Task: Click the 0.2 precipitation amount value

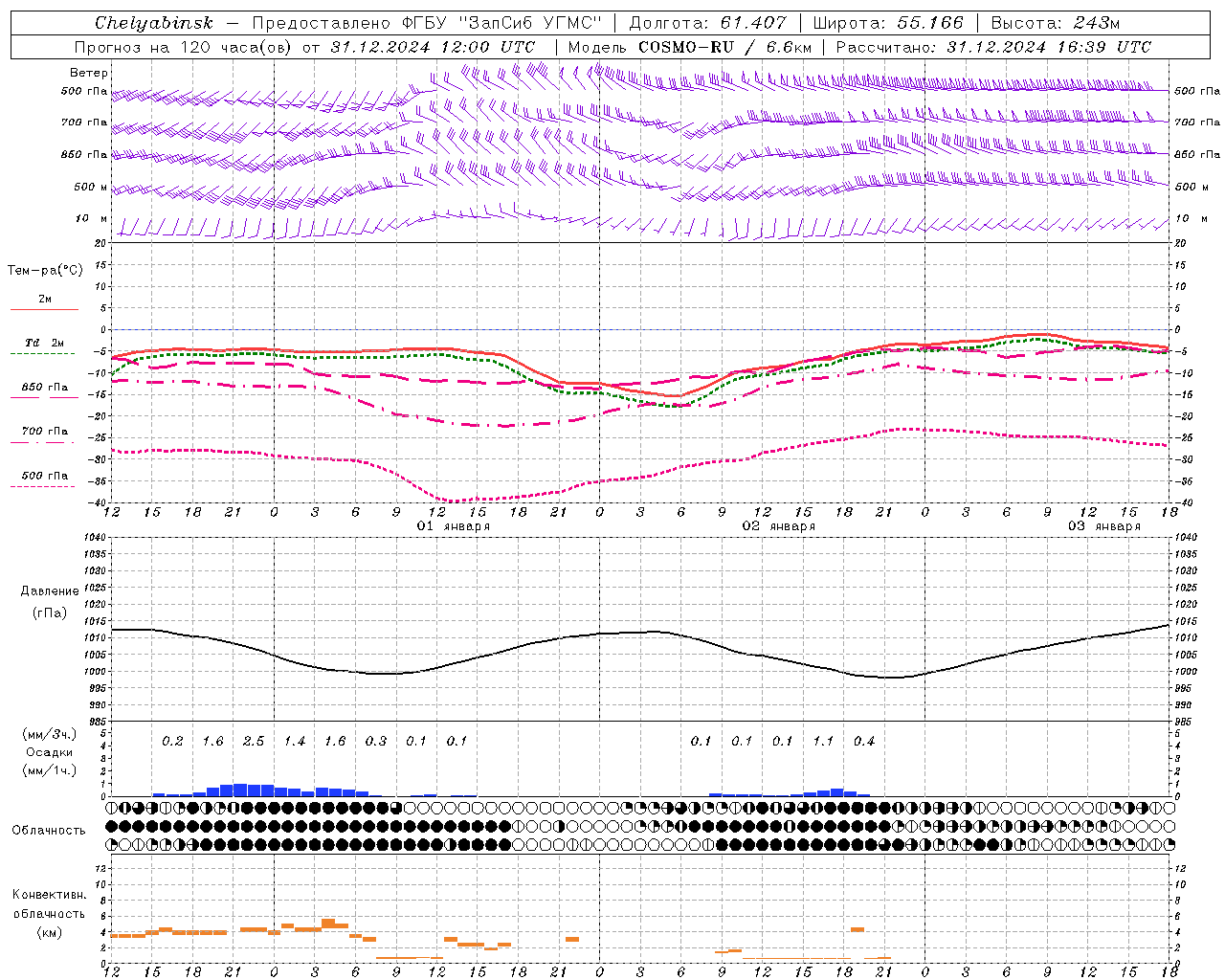Action: (172, 741)
